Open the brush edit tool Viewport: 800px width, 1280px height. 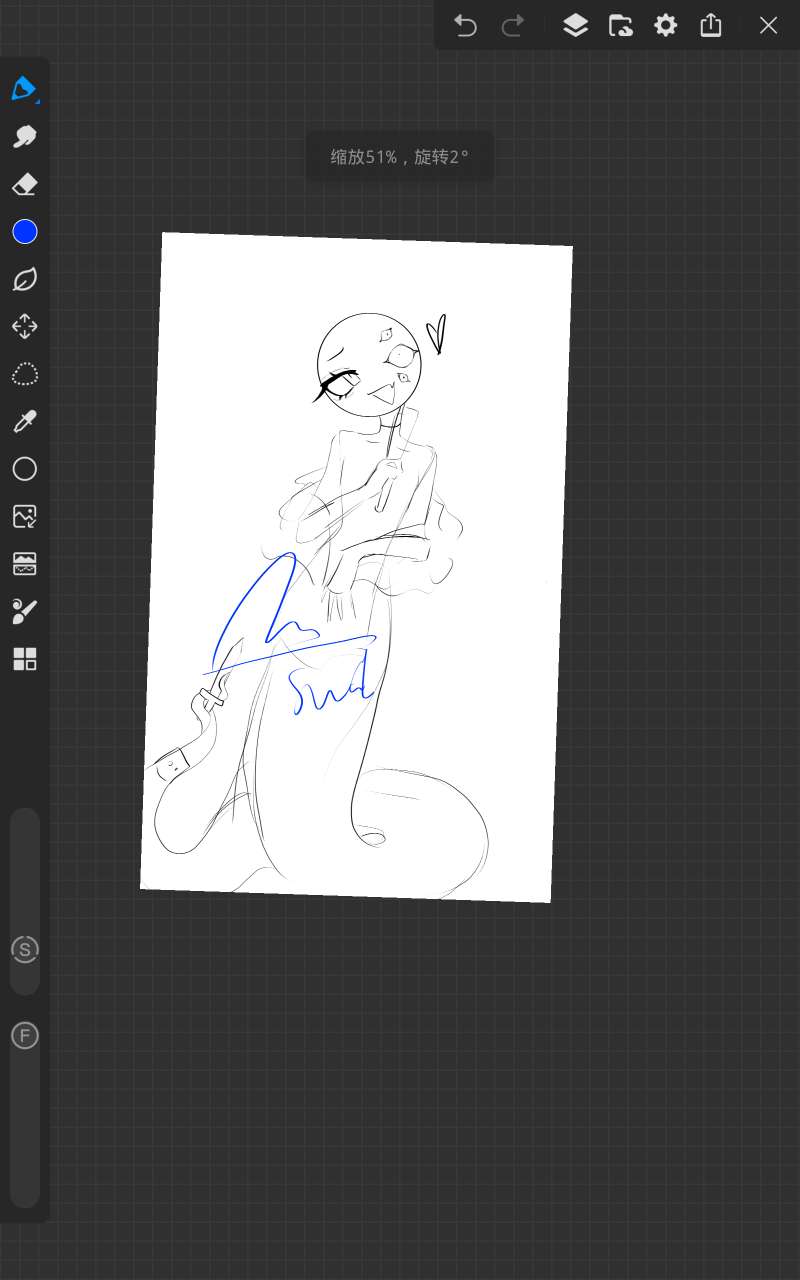click(x=24, y=611)
